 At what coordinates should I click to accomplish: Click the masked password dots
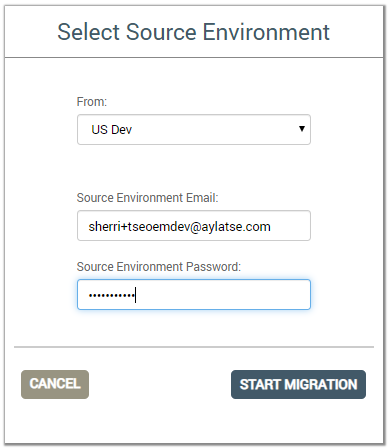(111, 295)
